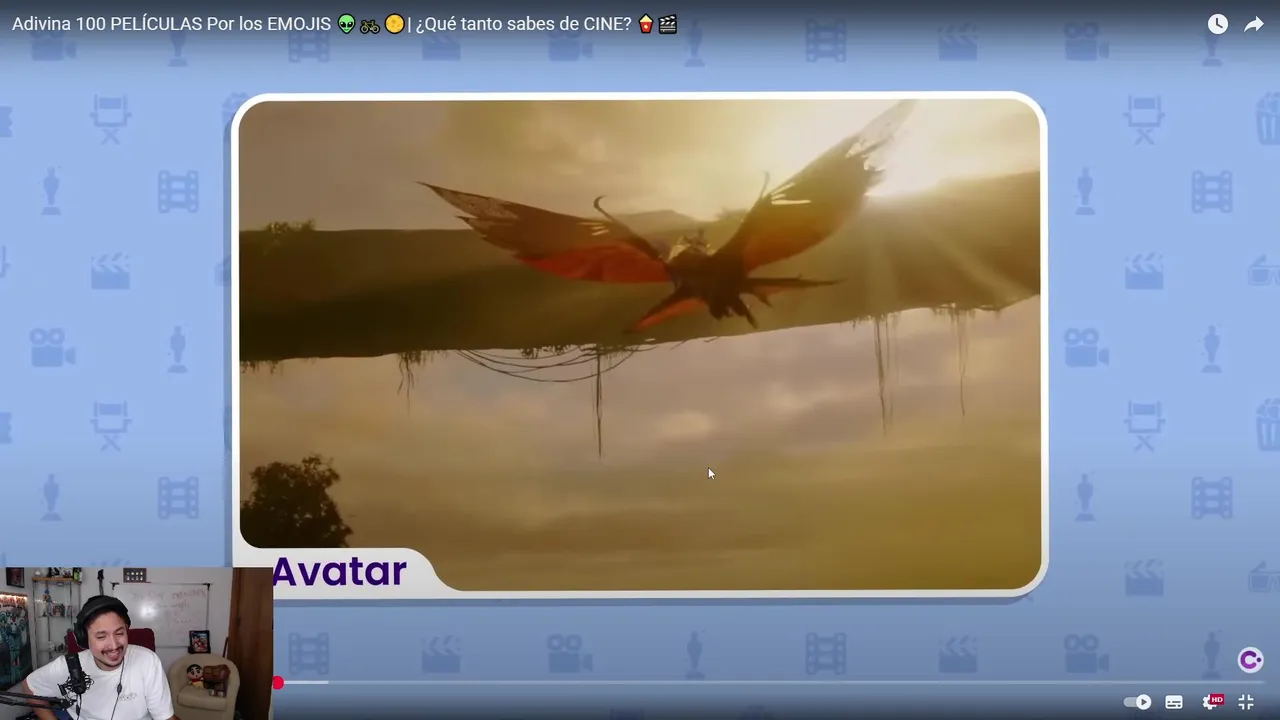Click the 'Avatar' answer label

tap(339, 571)
